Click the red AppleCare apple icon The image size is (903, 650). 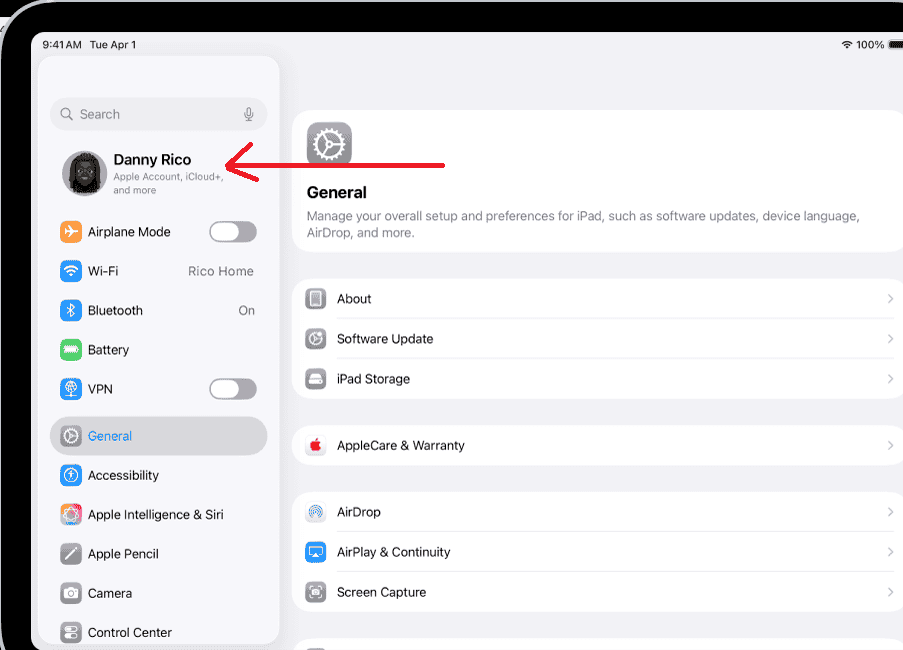tap(316, 445)
